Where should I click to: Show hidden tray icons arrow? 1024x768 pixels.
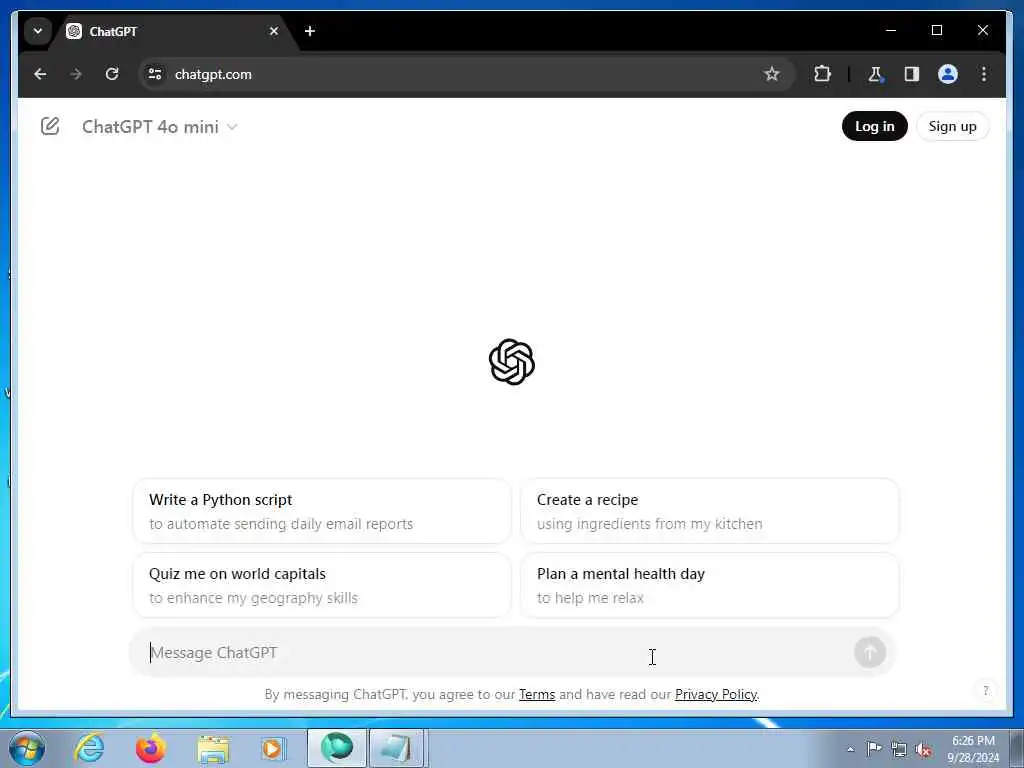click(x=850, y=749)
